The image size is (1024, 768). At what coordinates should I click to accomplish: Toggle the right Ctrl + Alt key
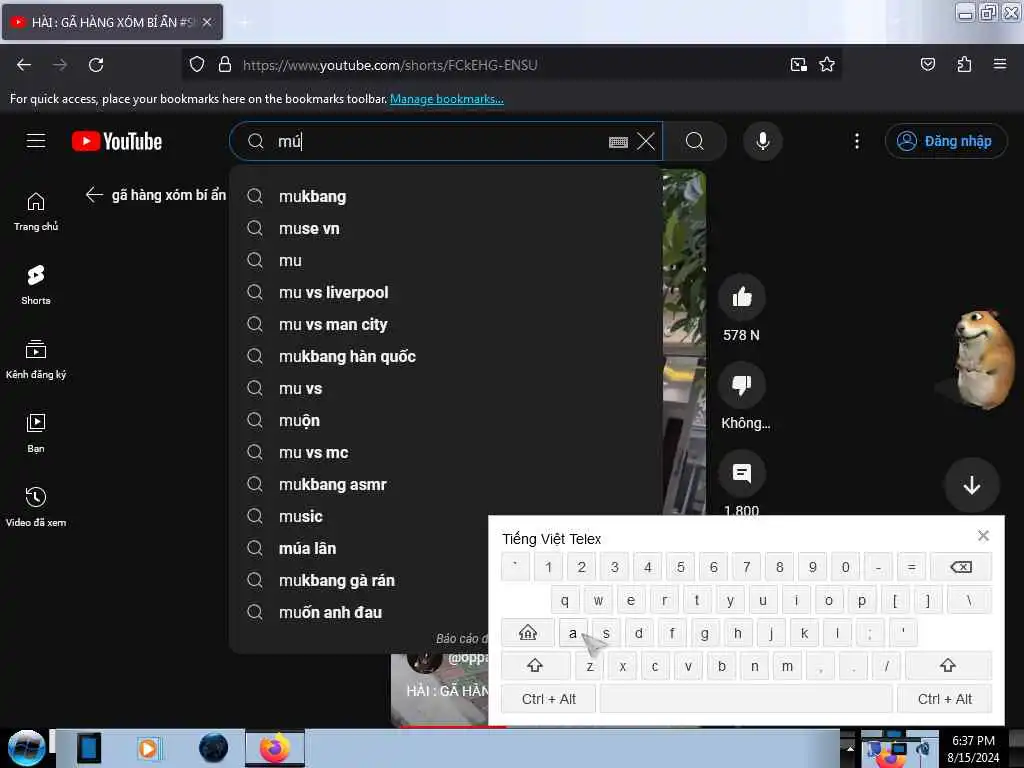coord(944,699)
